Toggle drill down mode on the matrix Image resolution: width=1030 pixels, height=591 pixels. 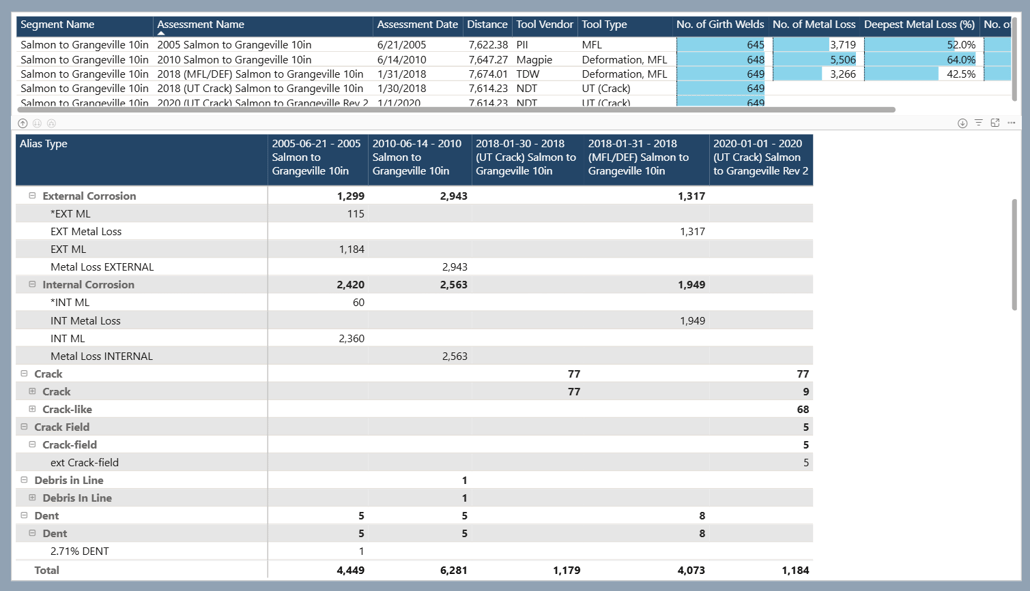pyautogui.click(x=962, y=123)
